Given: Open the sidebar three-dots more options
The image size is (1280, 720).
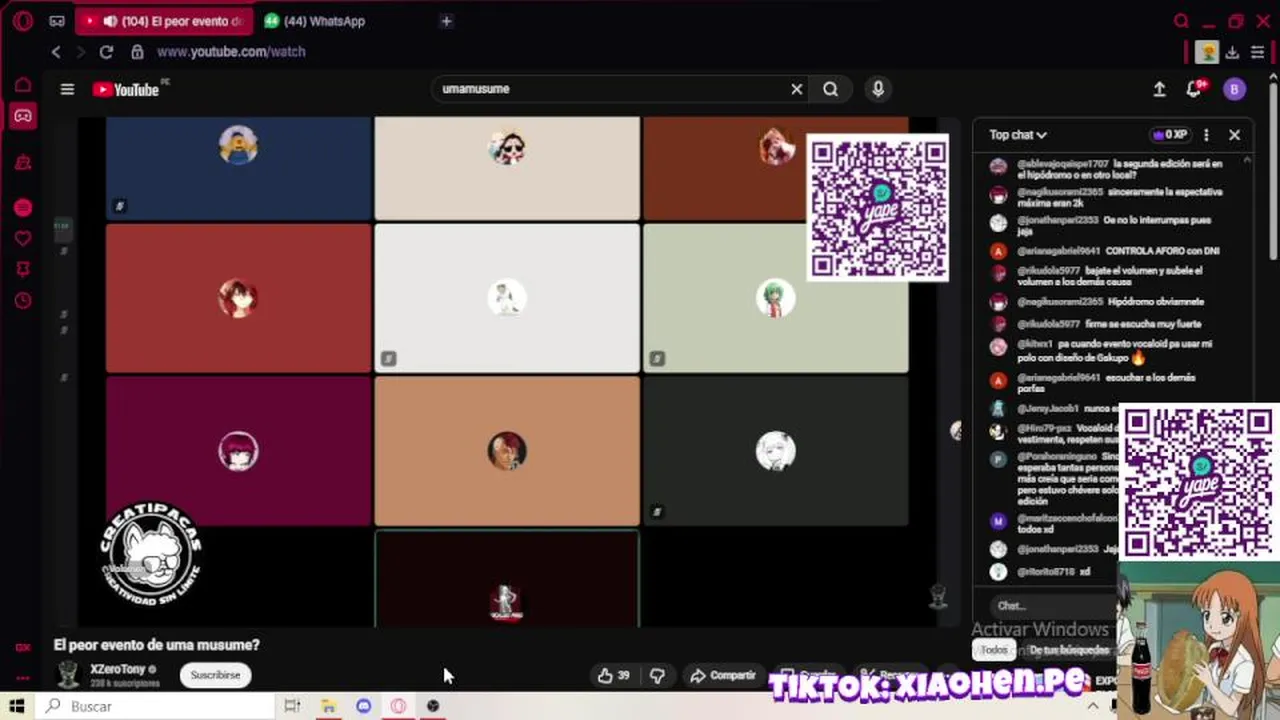Looking at the screenshot, I should (x=22, y=679).
